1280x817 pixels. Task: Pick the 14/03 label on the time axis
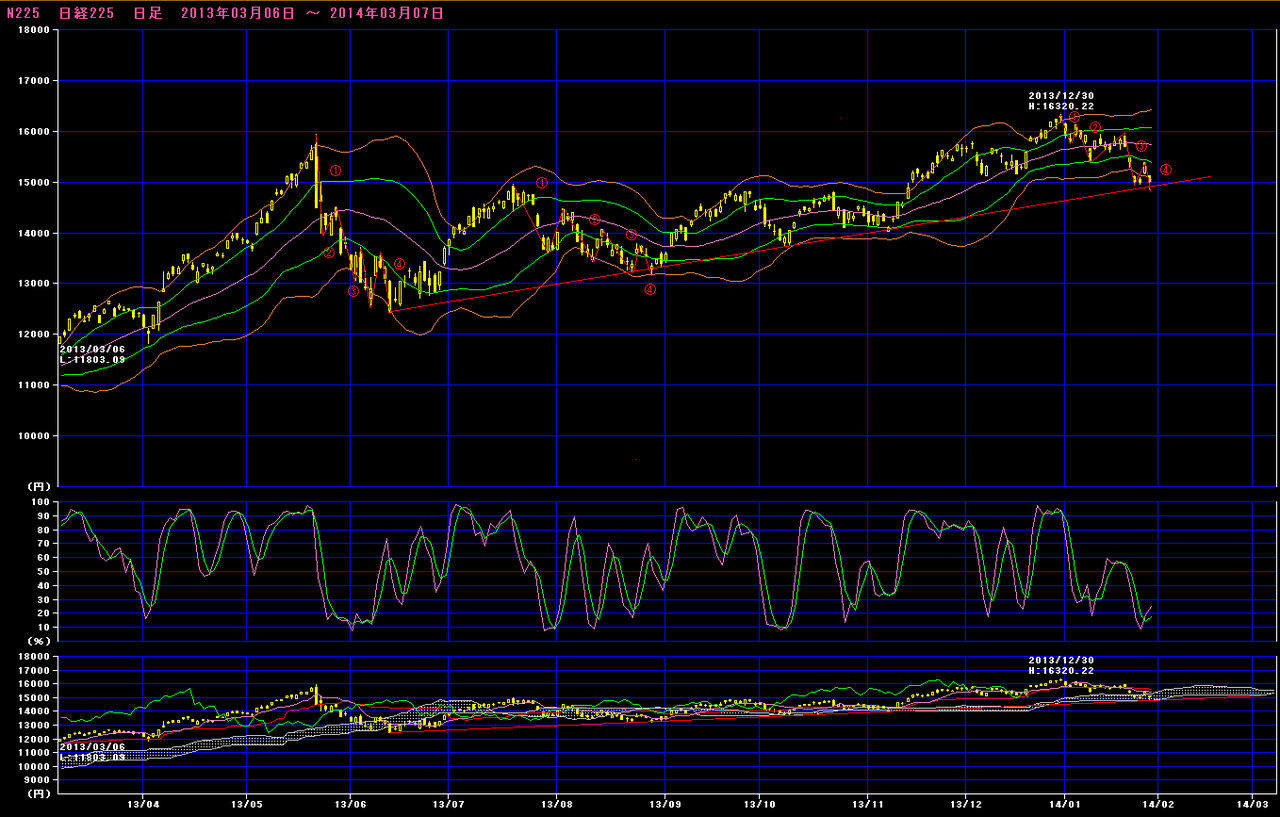pyautogui.click(x=1252, y=803)
